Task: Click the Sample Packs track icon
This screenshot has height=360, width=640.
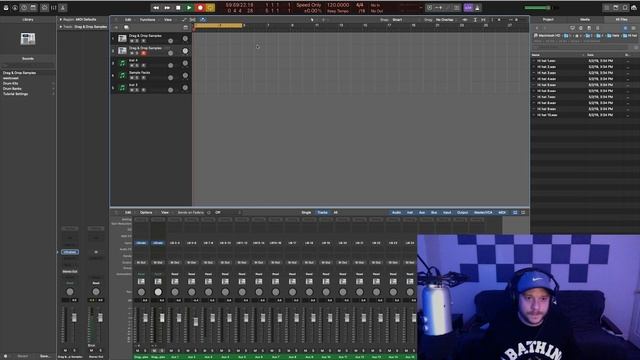Action: (122, 75)
